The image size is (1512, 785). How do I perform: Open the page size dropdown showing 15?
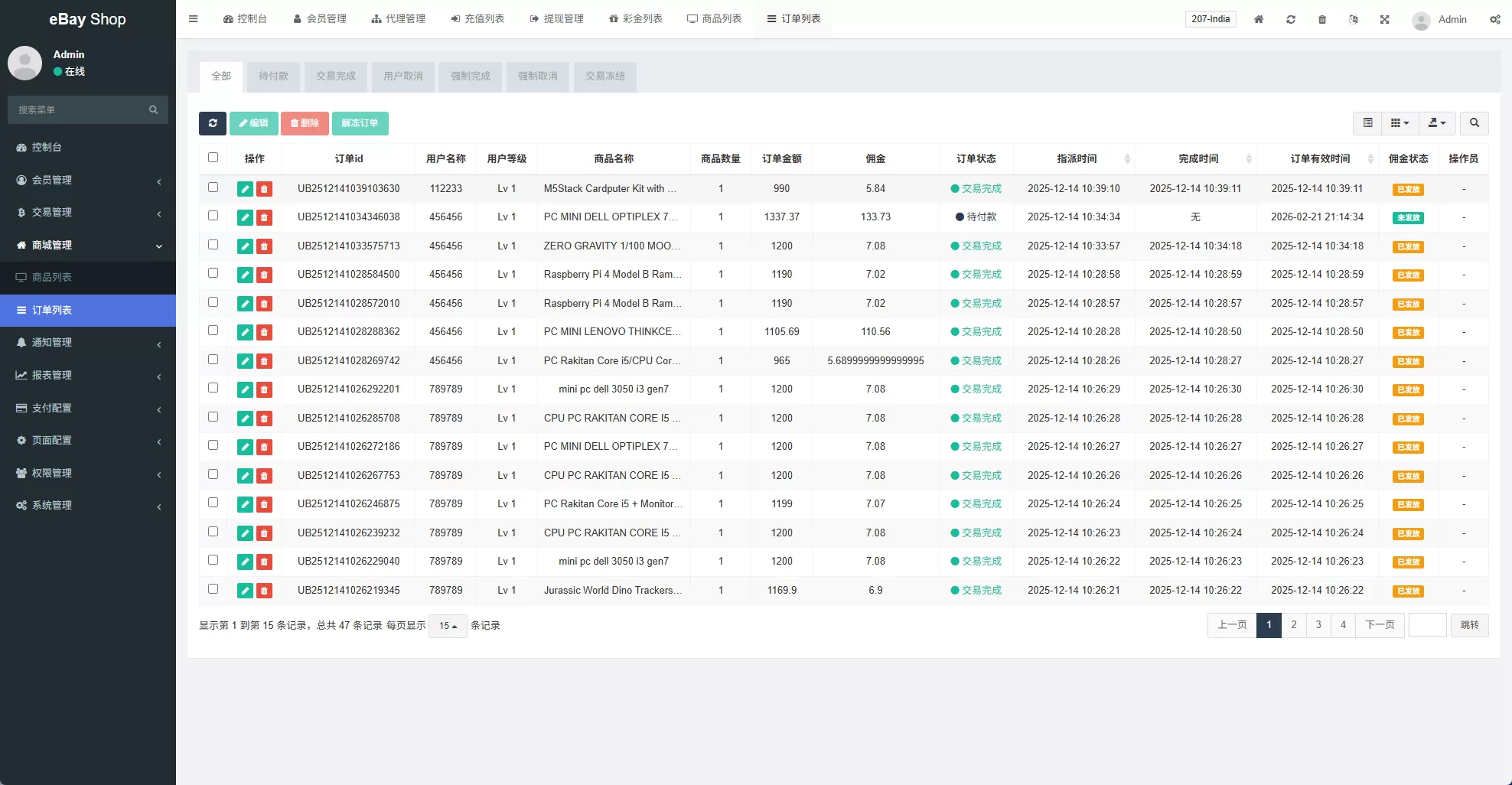click(448, 625)
